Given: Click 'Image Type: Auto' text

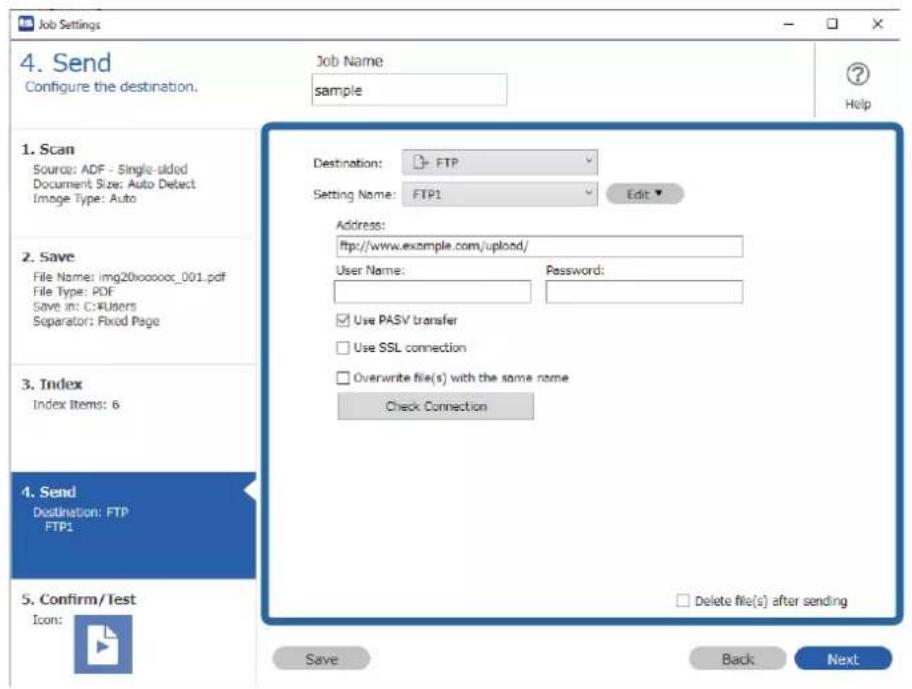Looking at the screenshot, I should [84, 198].
